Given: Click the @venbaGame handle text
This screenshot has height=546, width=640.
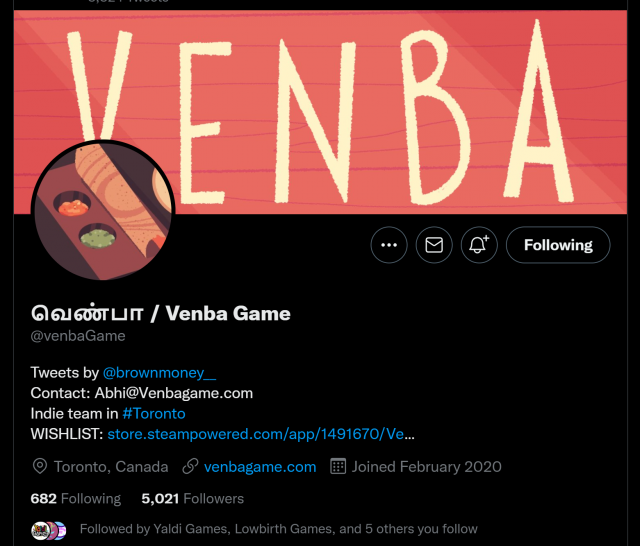Looking at the screenshot, I should [78, 336].
